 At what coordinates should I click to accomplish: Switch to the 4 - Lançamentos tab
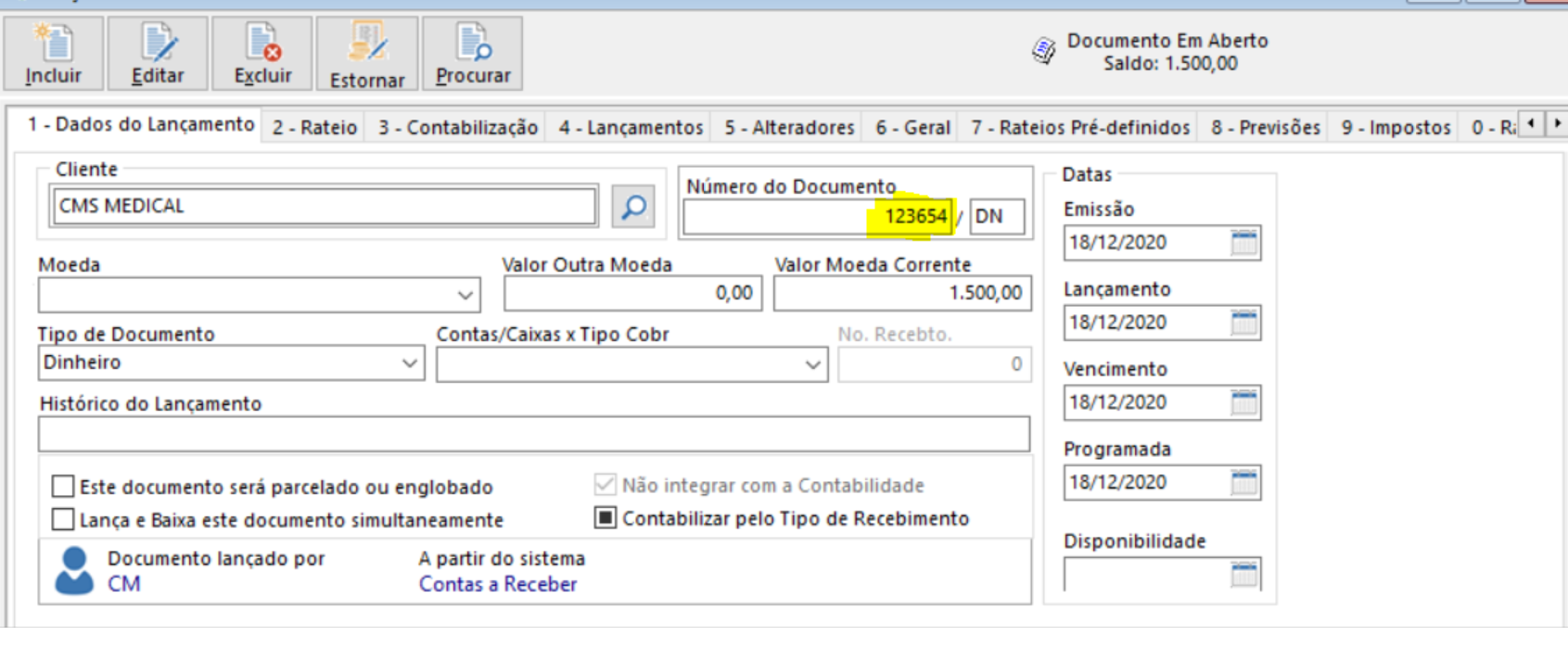point(631,127)
